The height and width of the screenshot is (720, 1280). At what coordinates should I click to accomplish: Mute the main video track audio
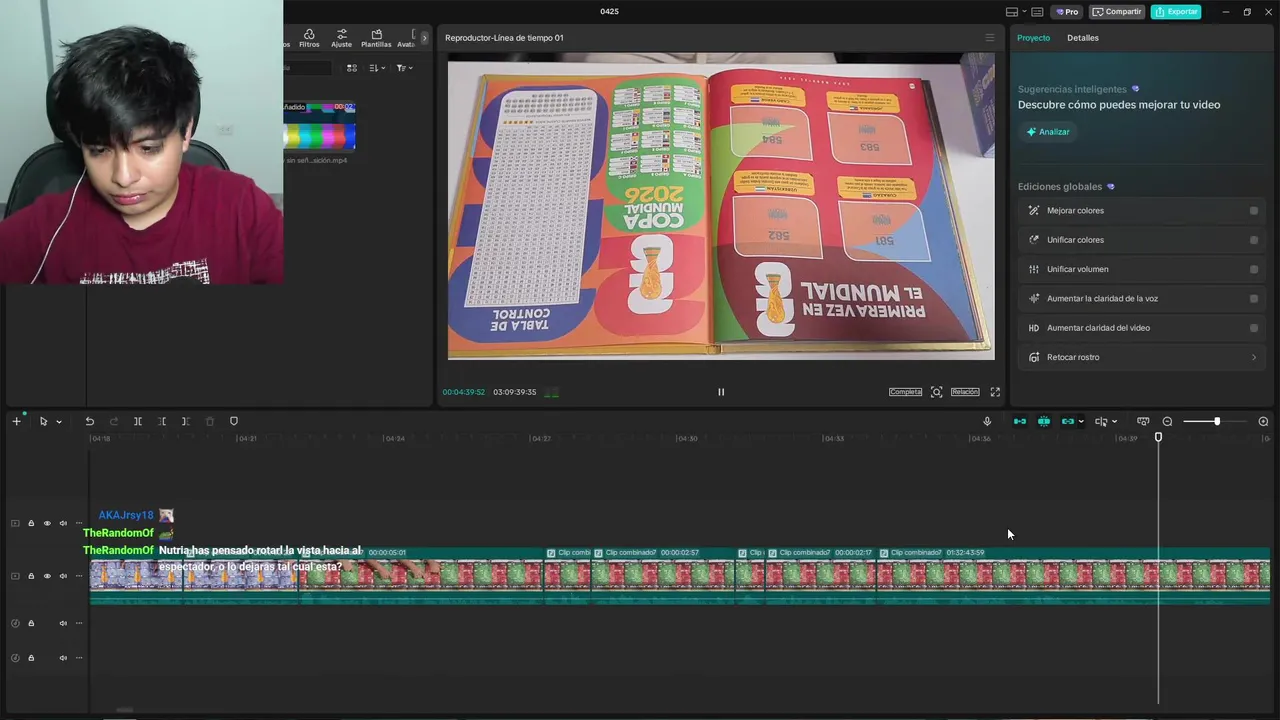click(x=63, y=576)
